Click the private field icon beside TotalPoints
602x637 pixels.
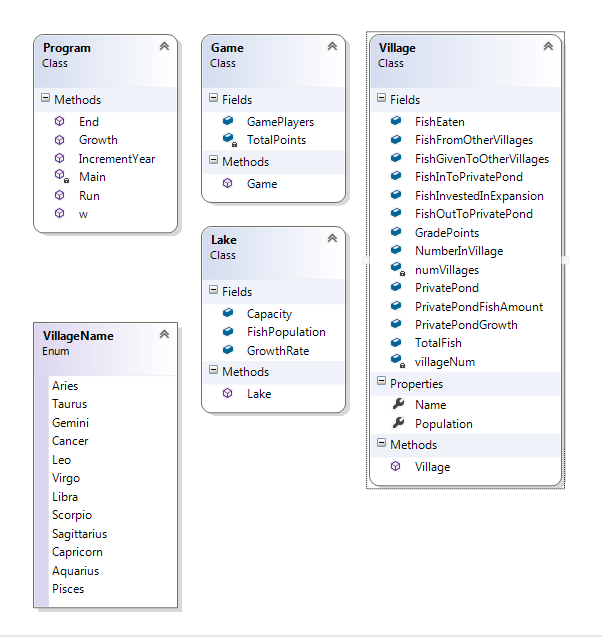228,140
